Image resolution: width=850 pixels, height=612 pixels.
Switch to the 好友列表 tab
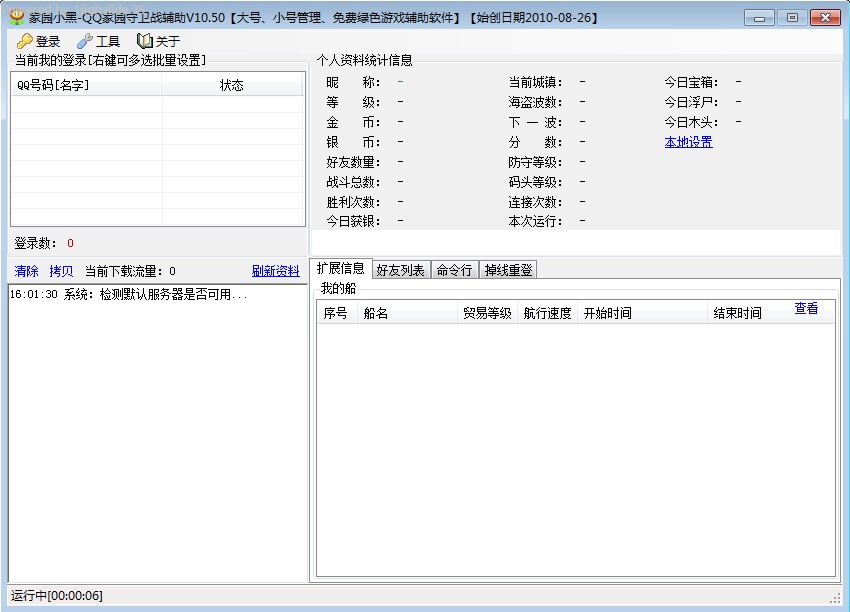tap(401, 270)
